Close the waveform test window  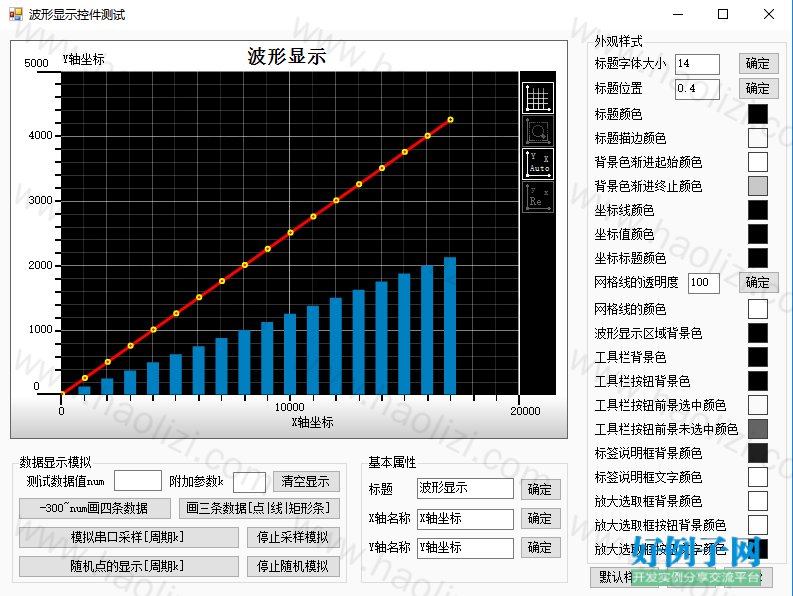(769, 14)
